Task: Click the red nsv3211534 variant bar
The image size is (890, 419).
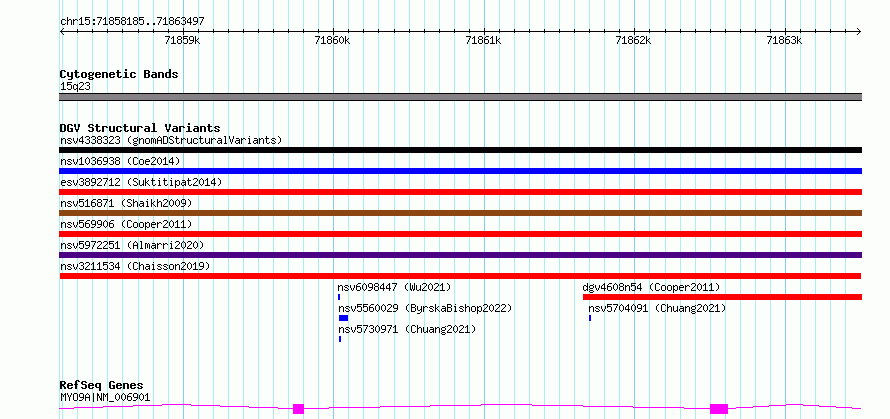Action: pos(460,276)
